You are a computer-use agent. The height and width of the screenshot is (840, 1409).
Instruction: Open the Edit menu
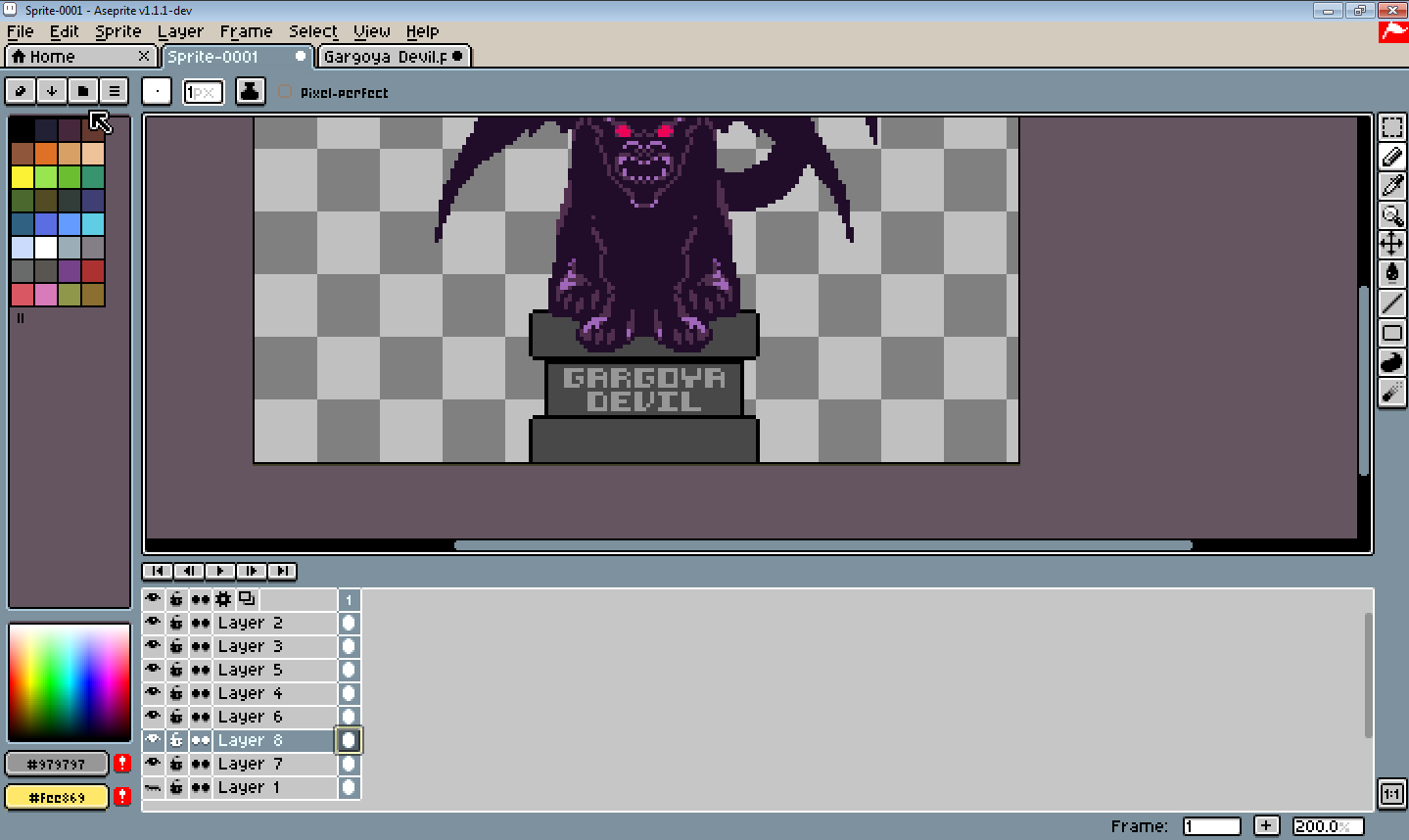pos(64,31)
